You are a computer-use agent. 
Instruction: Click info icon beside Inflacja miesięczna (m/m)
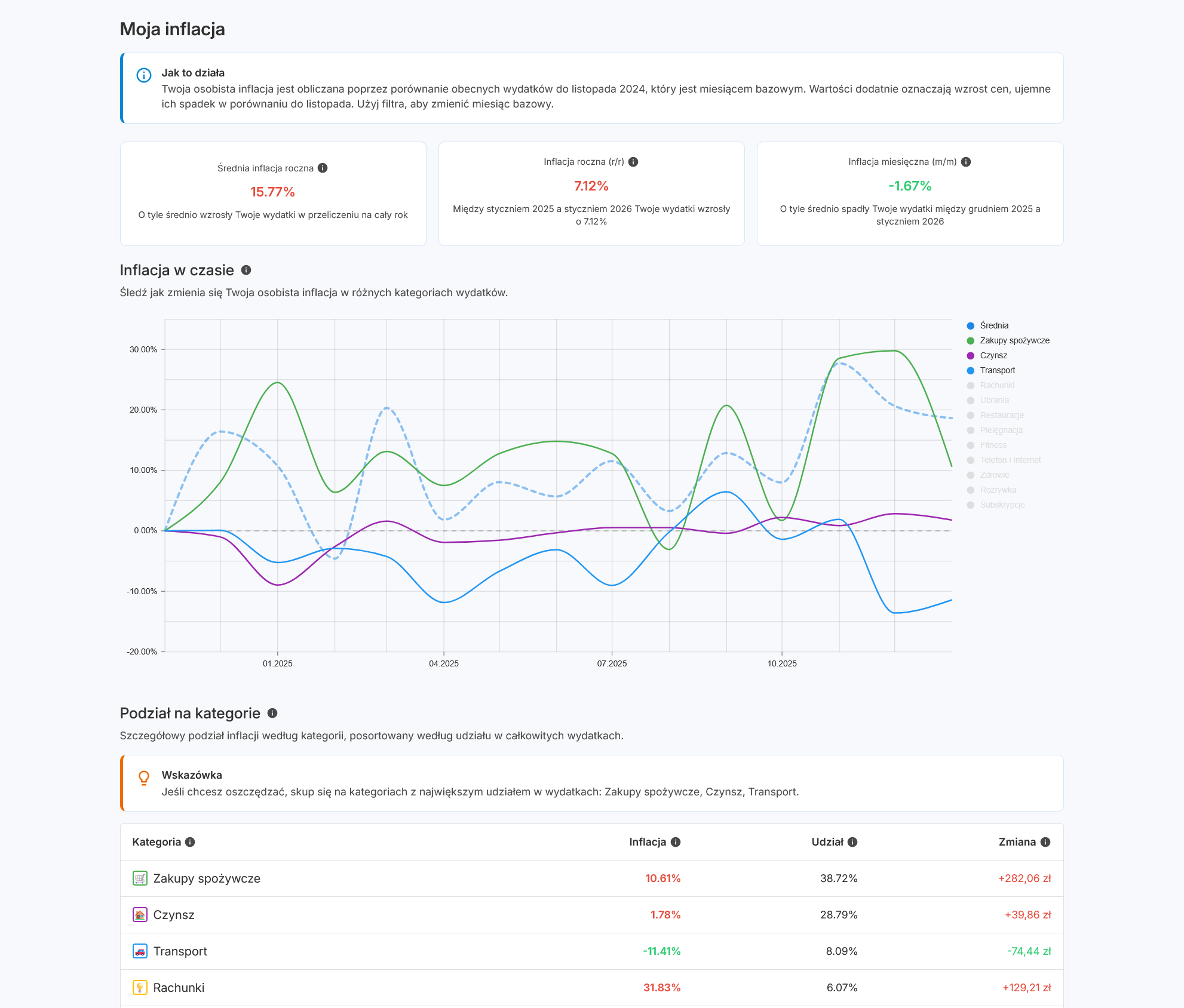[966, 162]
